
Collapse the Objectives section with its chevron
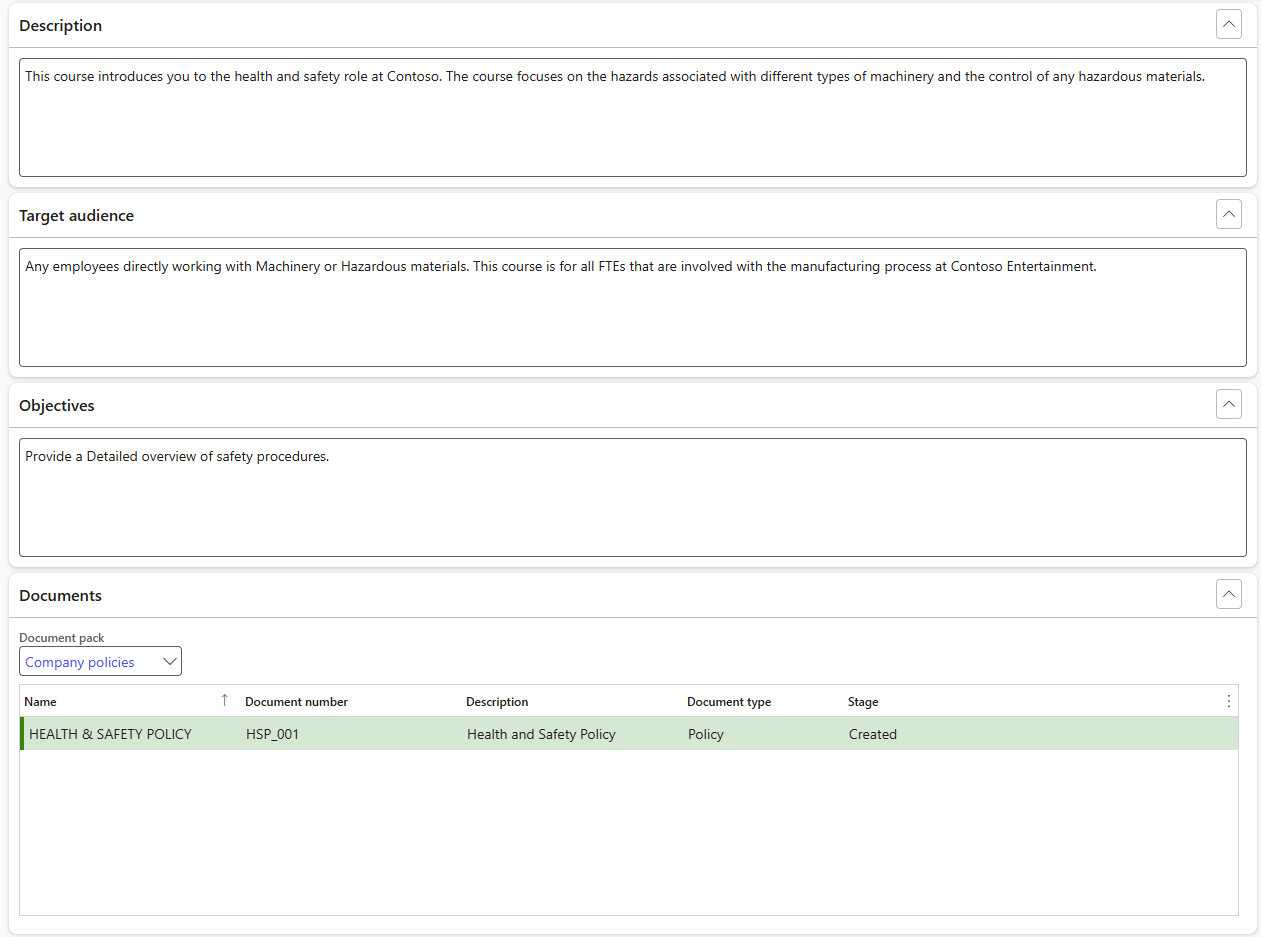[1228, 405]
